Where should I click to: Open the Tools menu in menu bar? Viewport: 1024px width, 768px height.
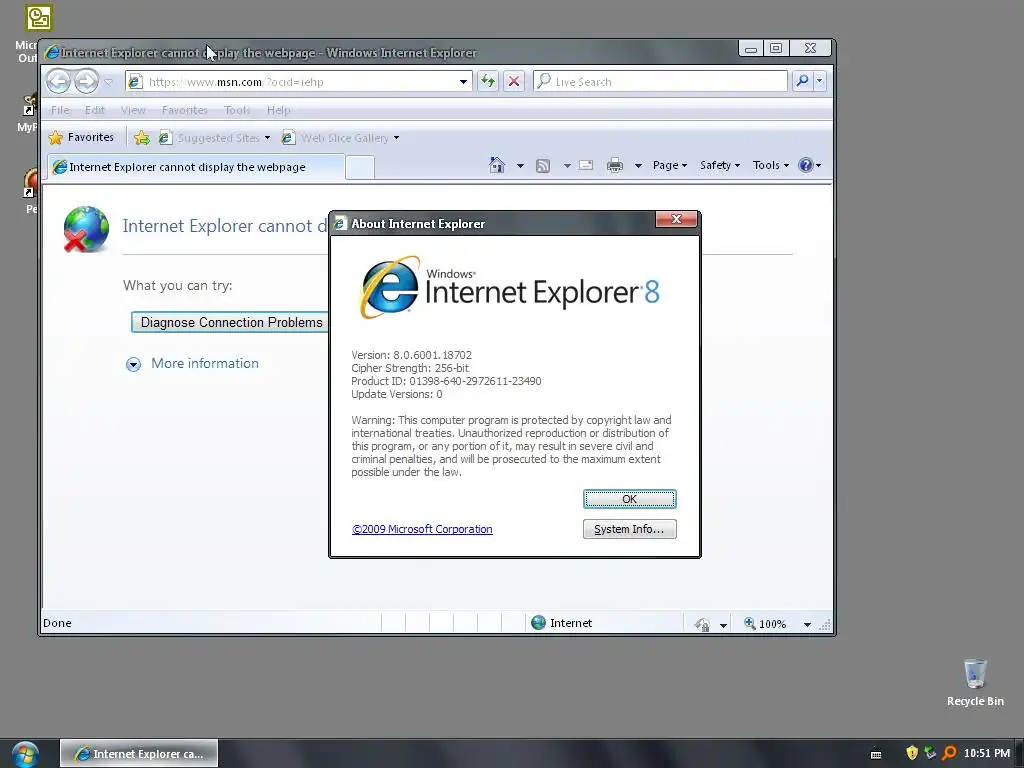coord(237,110)
